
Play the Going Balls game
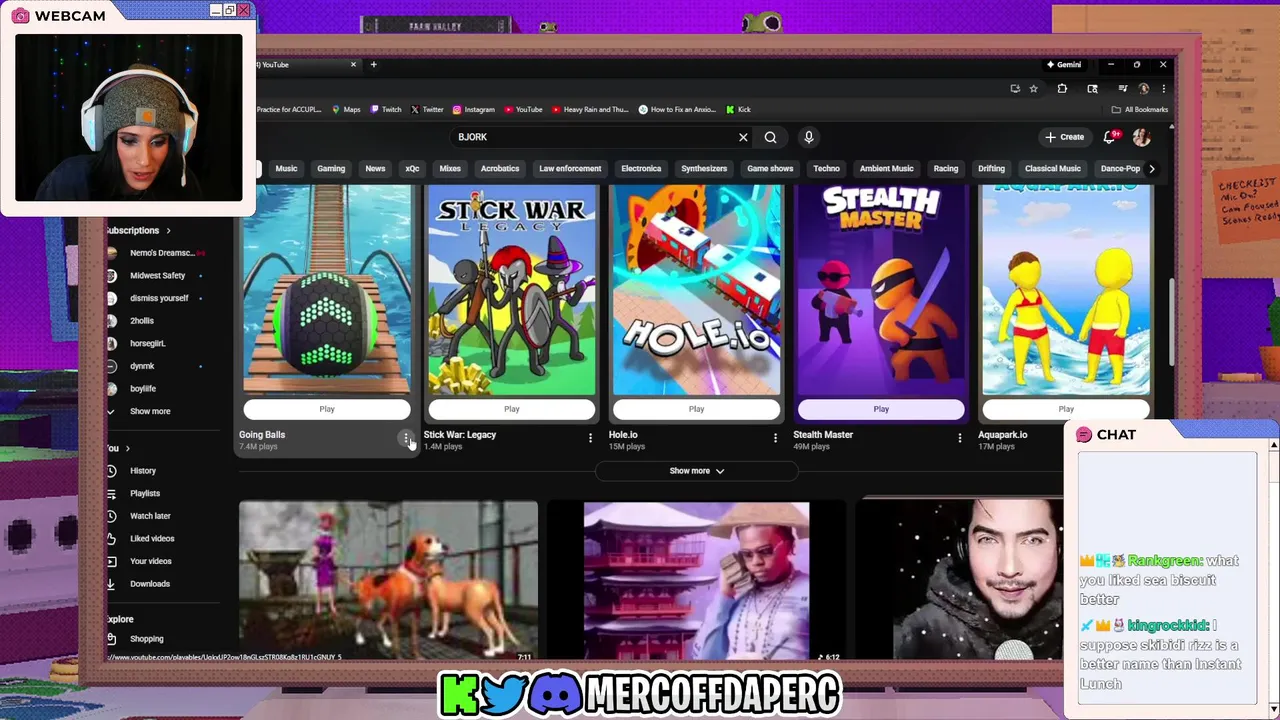(x=327, y=409)
